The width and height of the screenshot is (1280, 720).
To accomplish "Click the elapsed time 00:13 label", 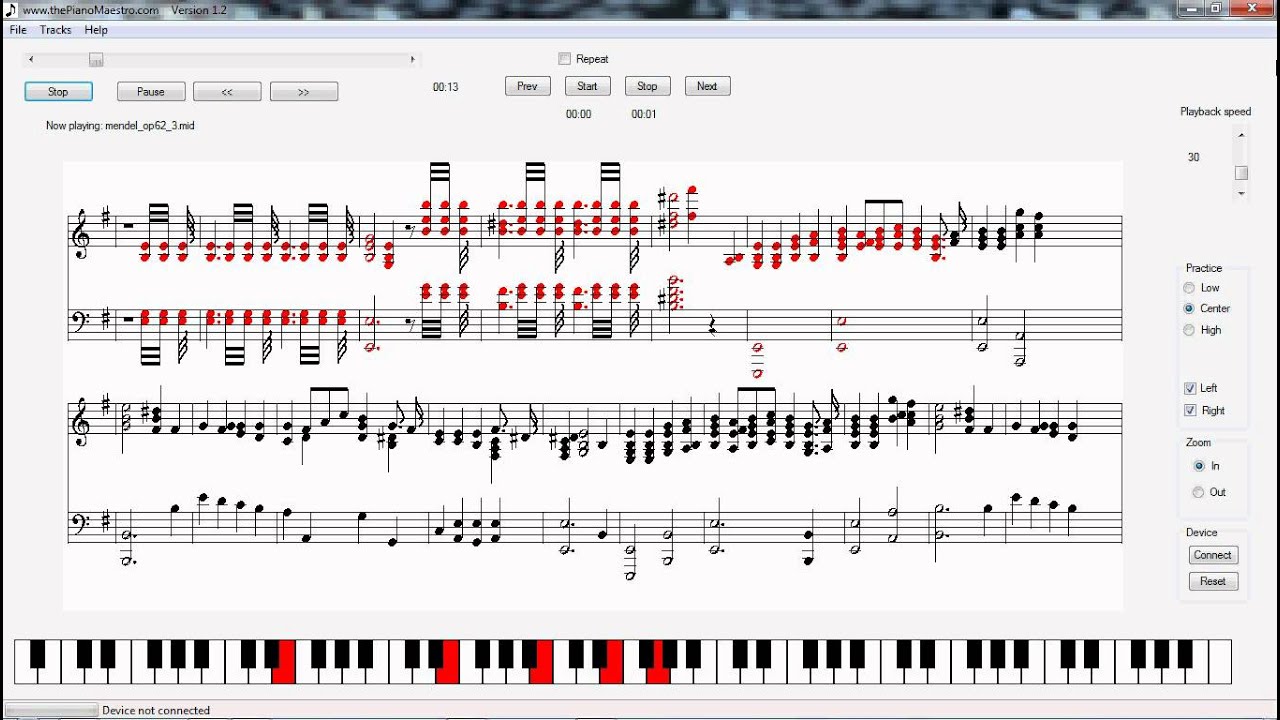I will pyautogui.click(x=446, y=87).
